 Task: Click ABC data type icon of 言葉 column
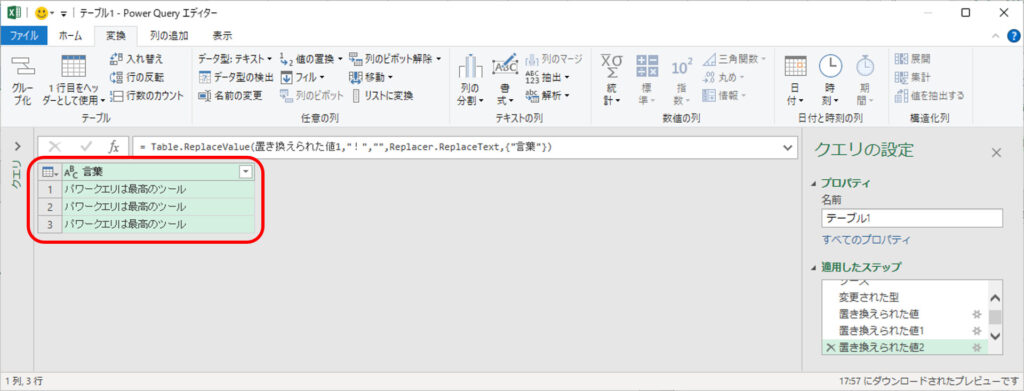tap(71, 172)
